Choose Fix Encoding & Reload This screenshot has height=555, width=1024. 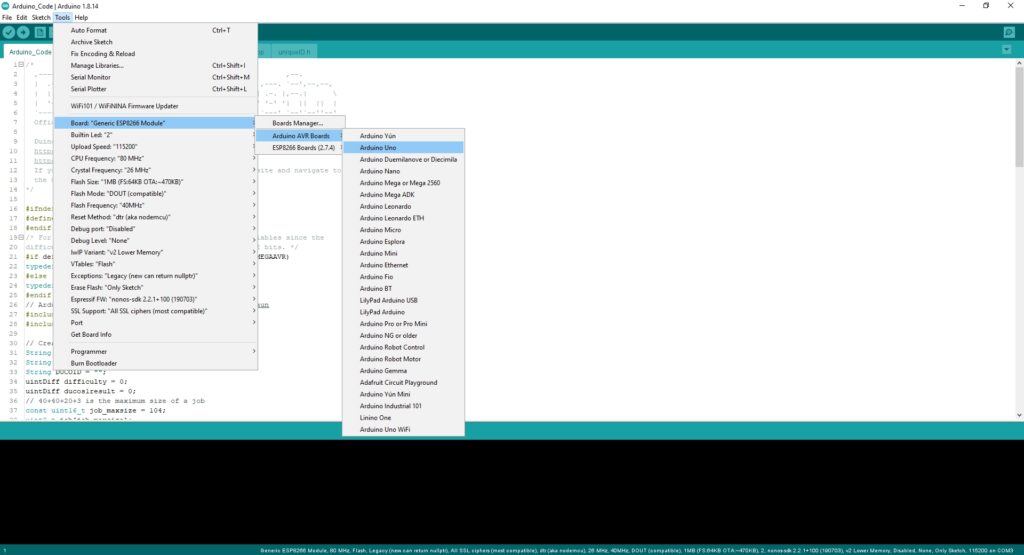point(155,54)
